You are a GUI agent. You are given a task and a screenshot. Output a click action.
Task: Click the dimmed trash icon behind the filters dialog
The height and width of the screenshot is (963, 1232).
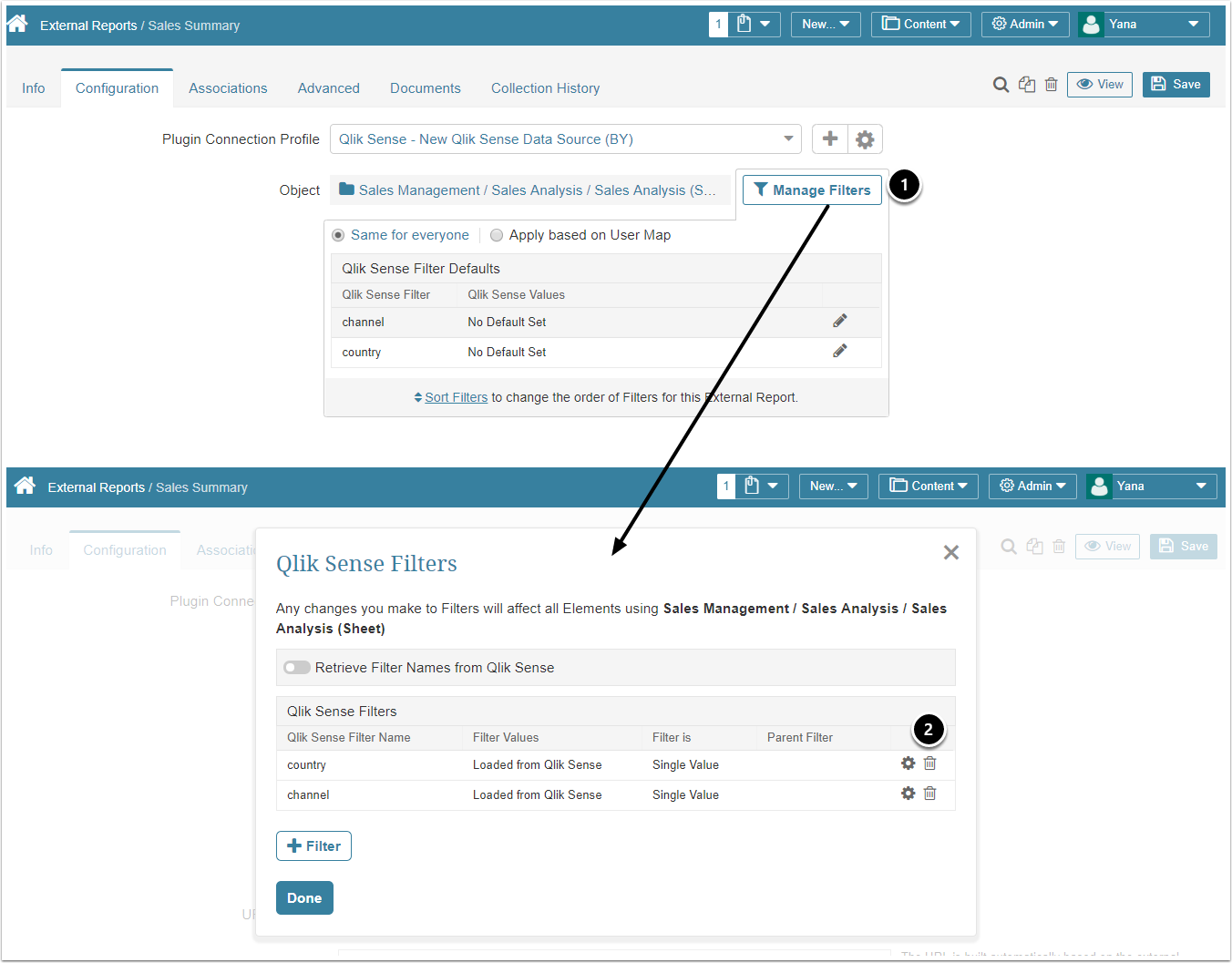pos(1059,547)
